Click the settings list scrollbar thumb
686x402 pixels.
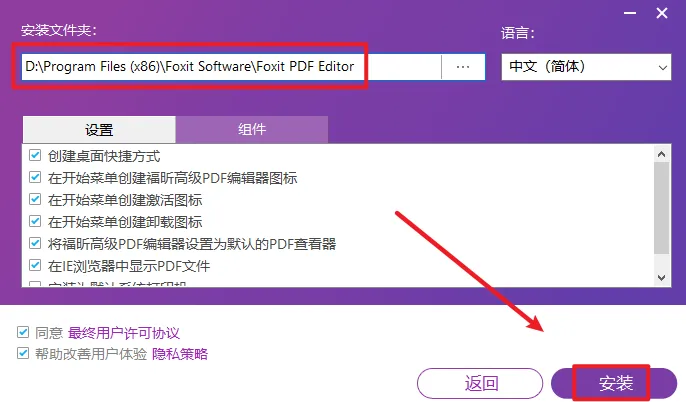662,208
